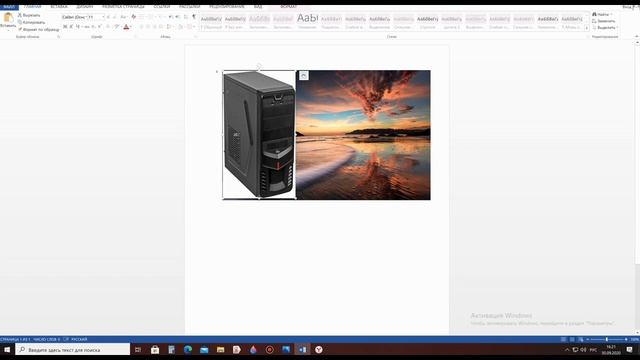Switch to the ГЛАВНАЯ tab

[x=33, y=7]
